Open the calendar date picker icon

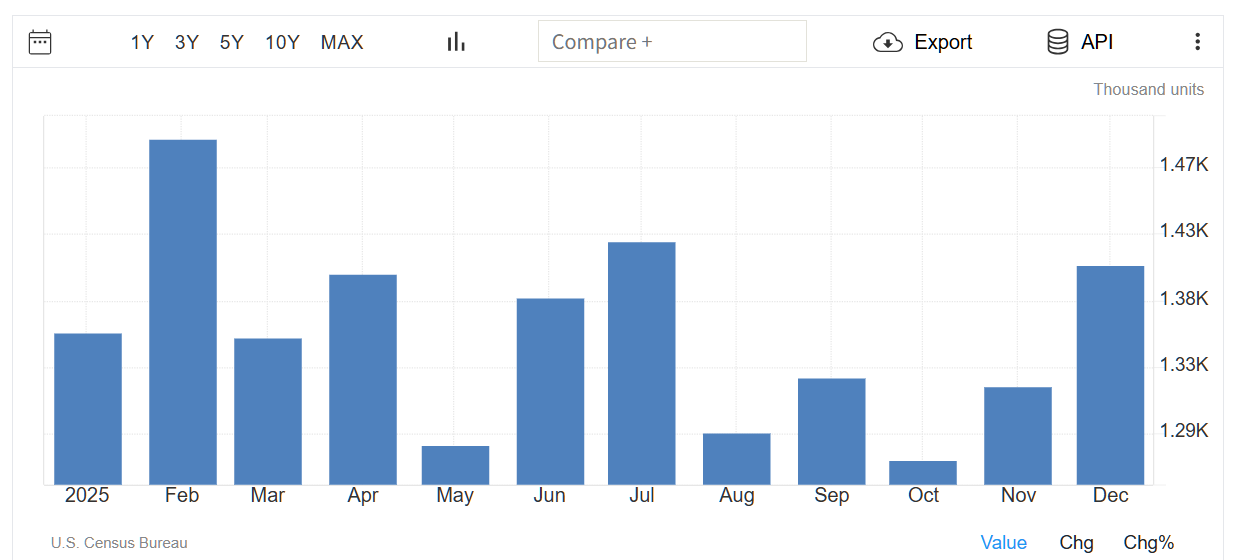click(x=40, y=42)
